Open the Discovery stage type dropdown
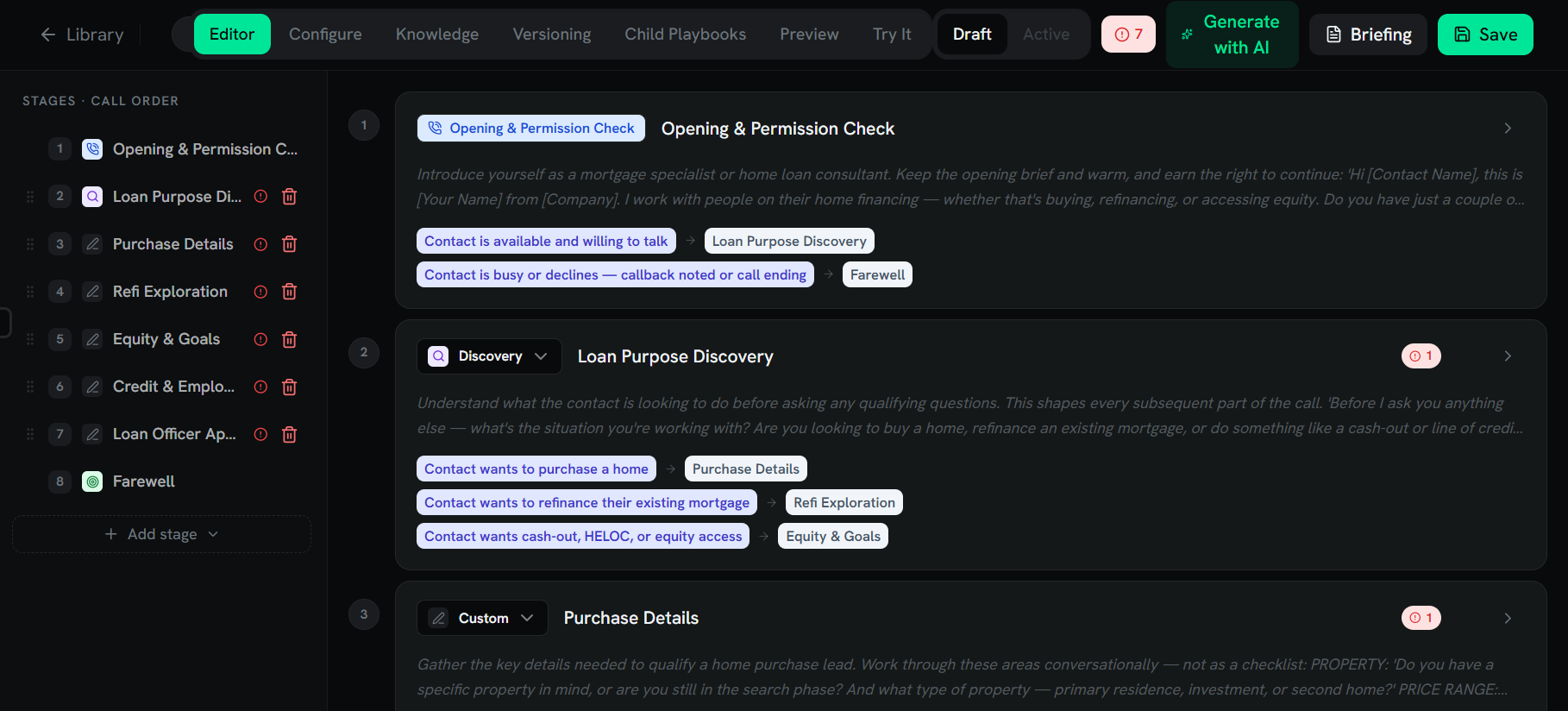 tap(489, 356)
